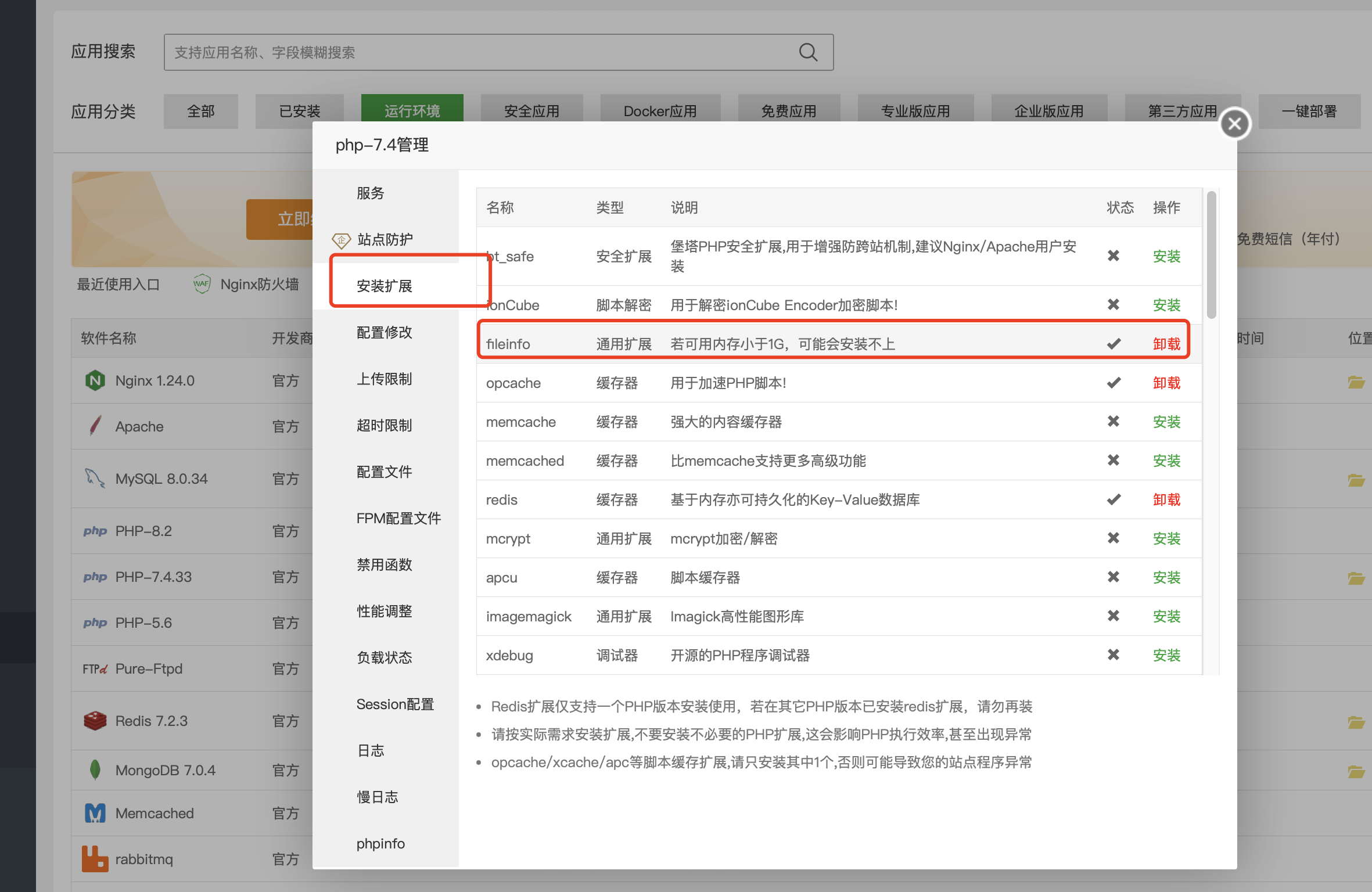Click the Nginx logo icon
The image size is (1372, 892).
click(95, 380)
